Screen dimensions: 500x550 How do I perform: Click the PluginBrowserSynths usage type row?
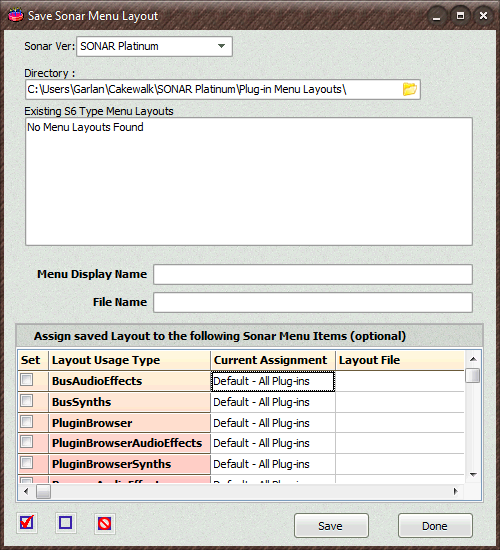129,464
